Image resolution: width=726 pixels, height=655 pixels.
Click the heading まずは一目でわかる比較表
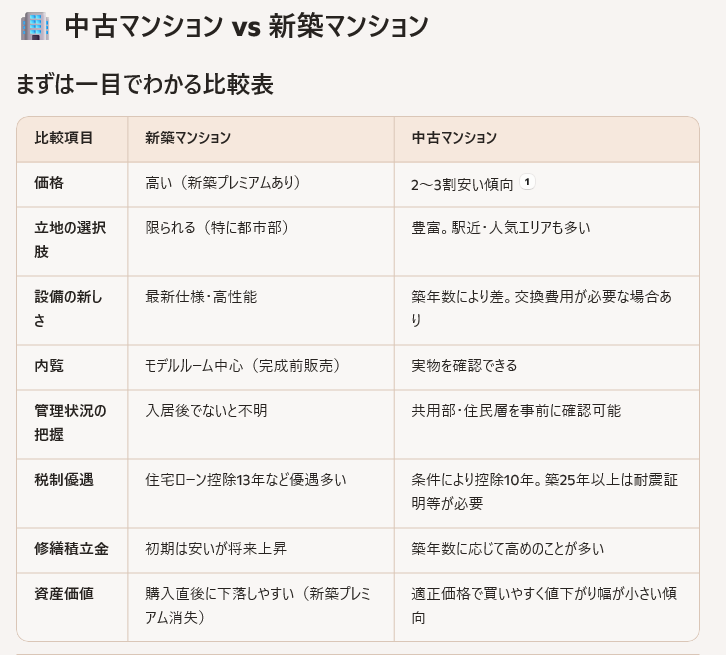click(x=145, y=84)
